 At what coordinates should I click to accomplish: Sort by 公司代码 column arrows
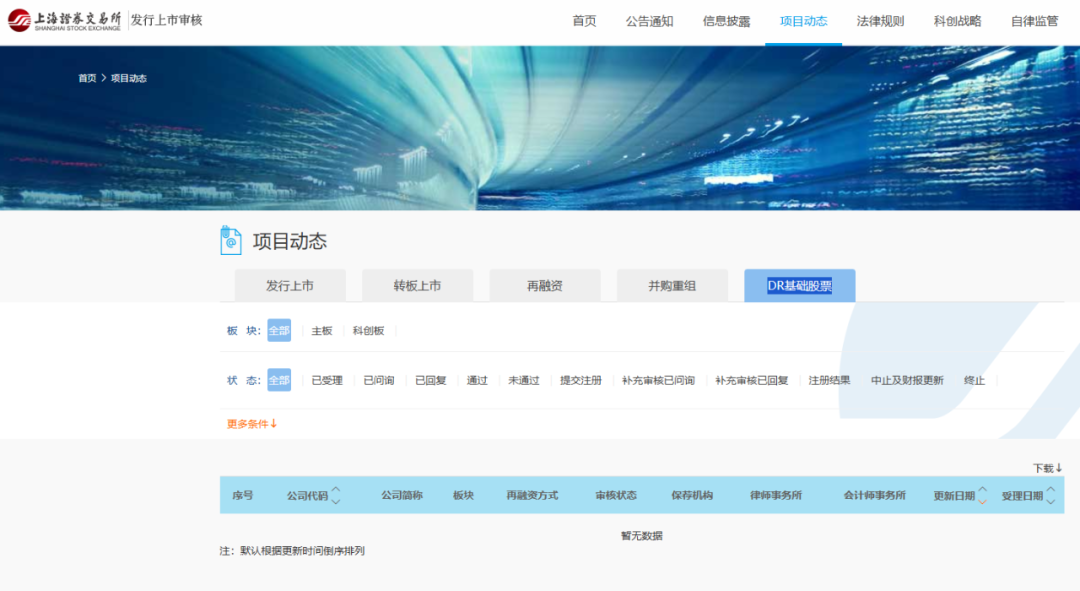pos(335,495)
